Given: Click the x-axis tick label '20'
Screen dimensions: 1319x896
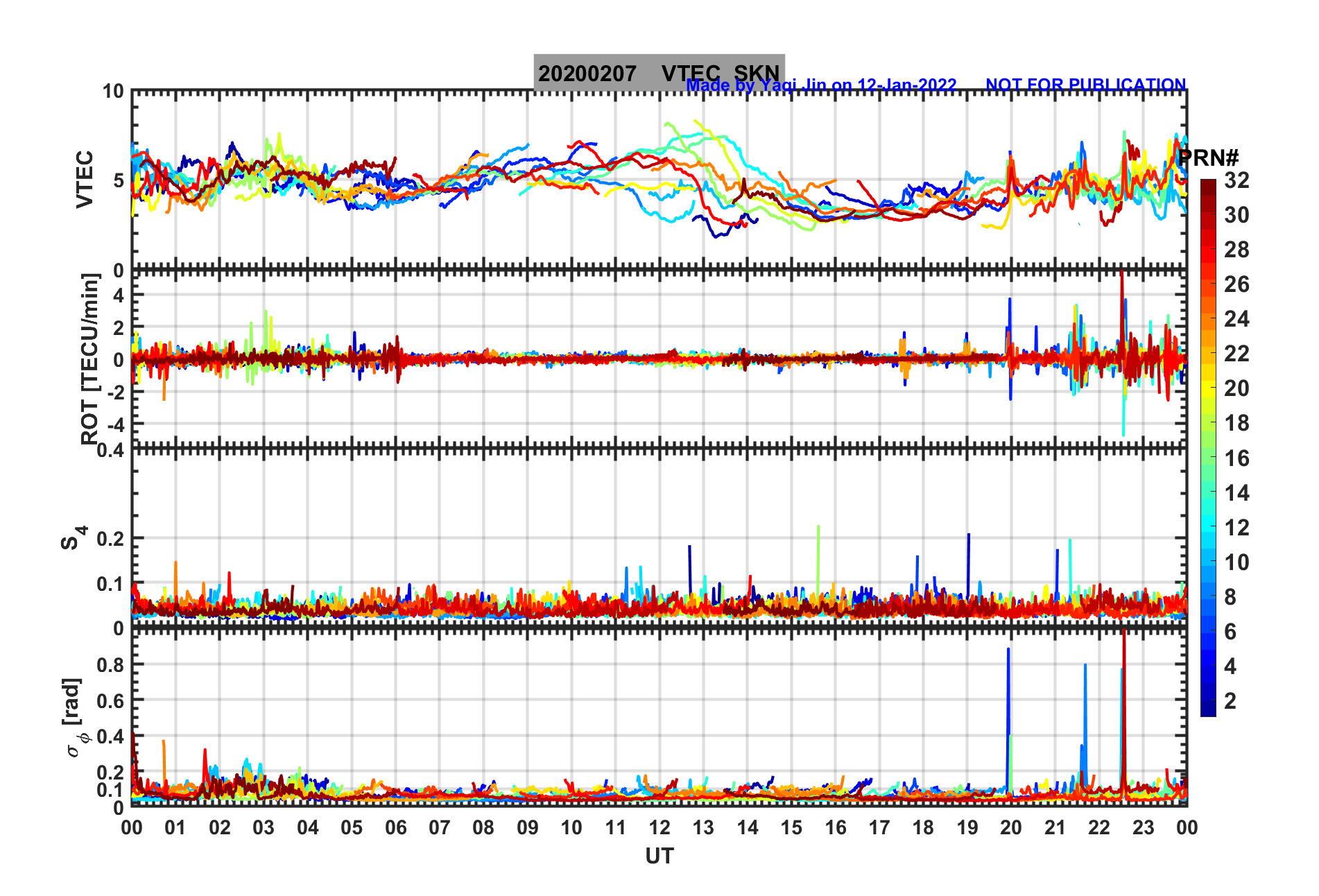Looking at the screenshot, I should point(1010,827).
